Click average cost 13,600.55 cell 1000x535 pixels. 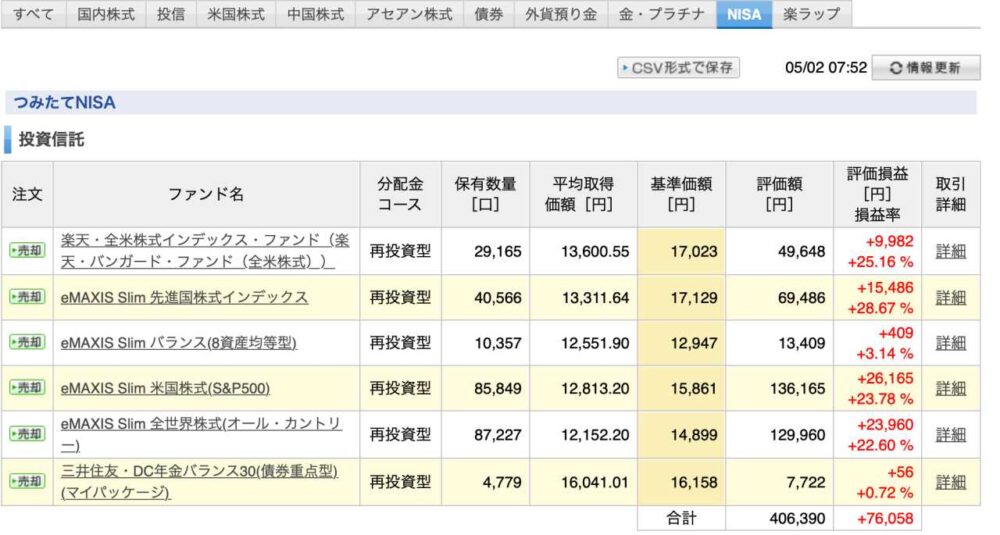point(583,251)
